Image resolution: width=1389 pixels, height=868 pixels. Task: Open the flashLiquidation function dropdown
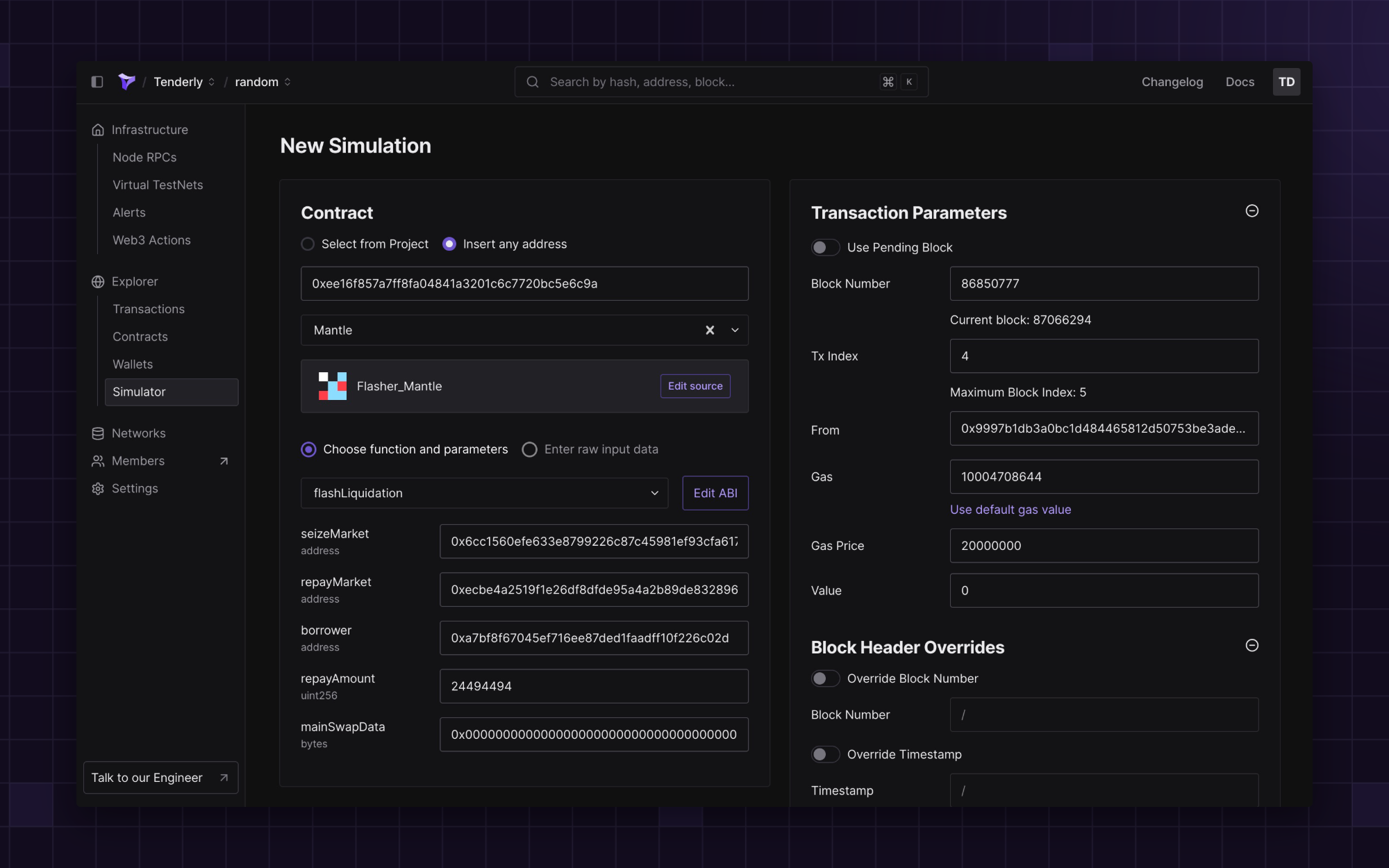click(x=484, y=493)
